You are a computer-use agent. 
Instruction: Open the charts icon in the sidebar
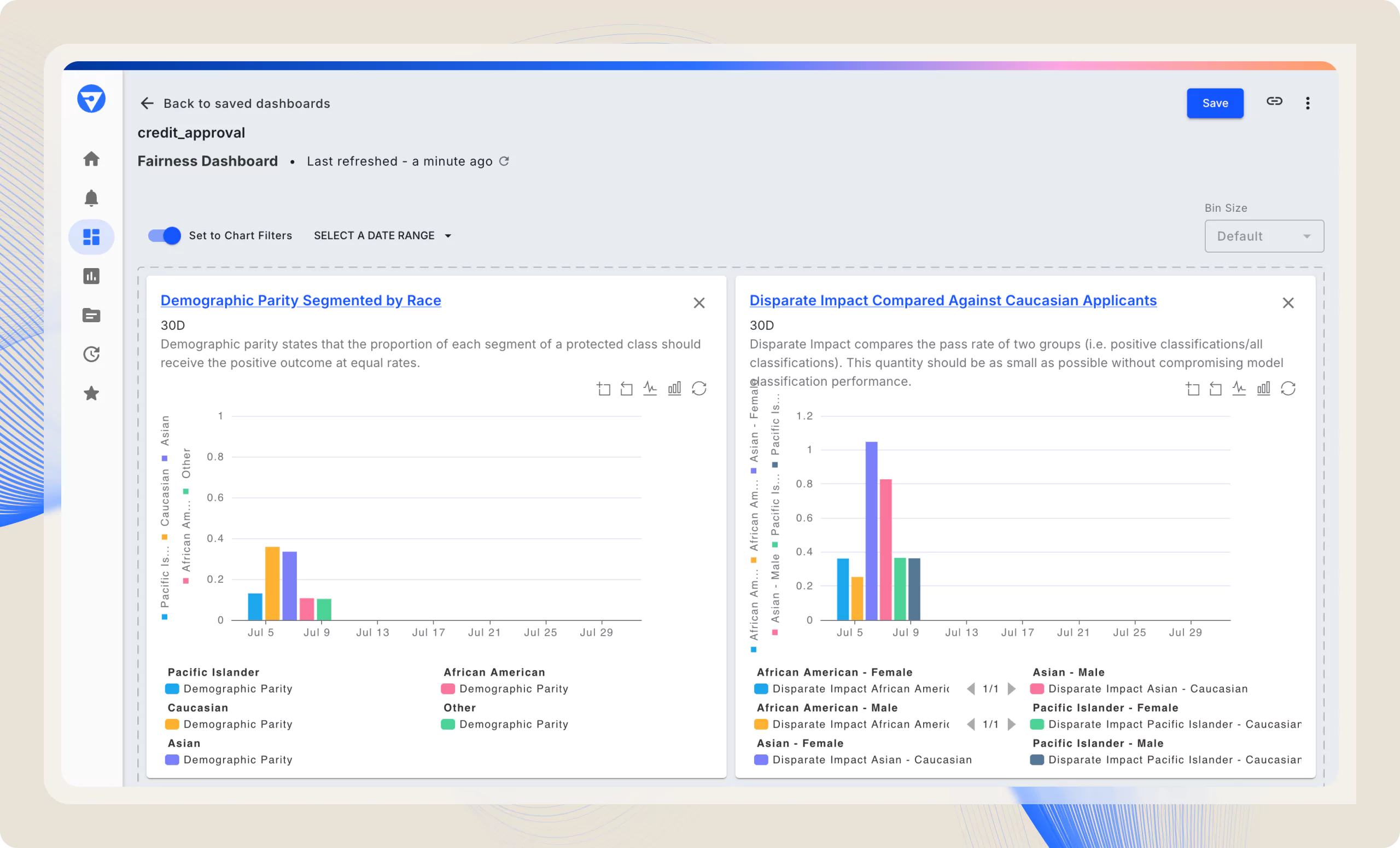[91, 276]
